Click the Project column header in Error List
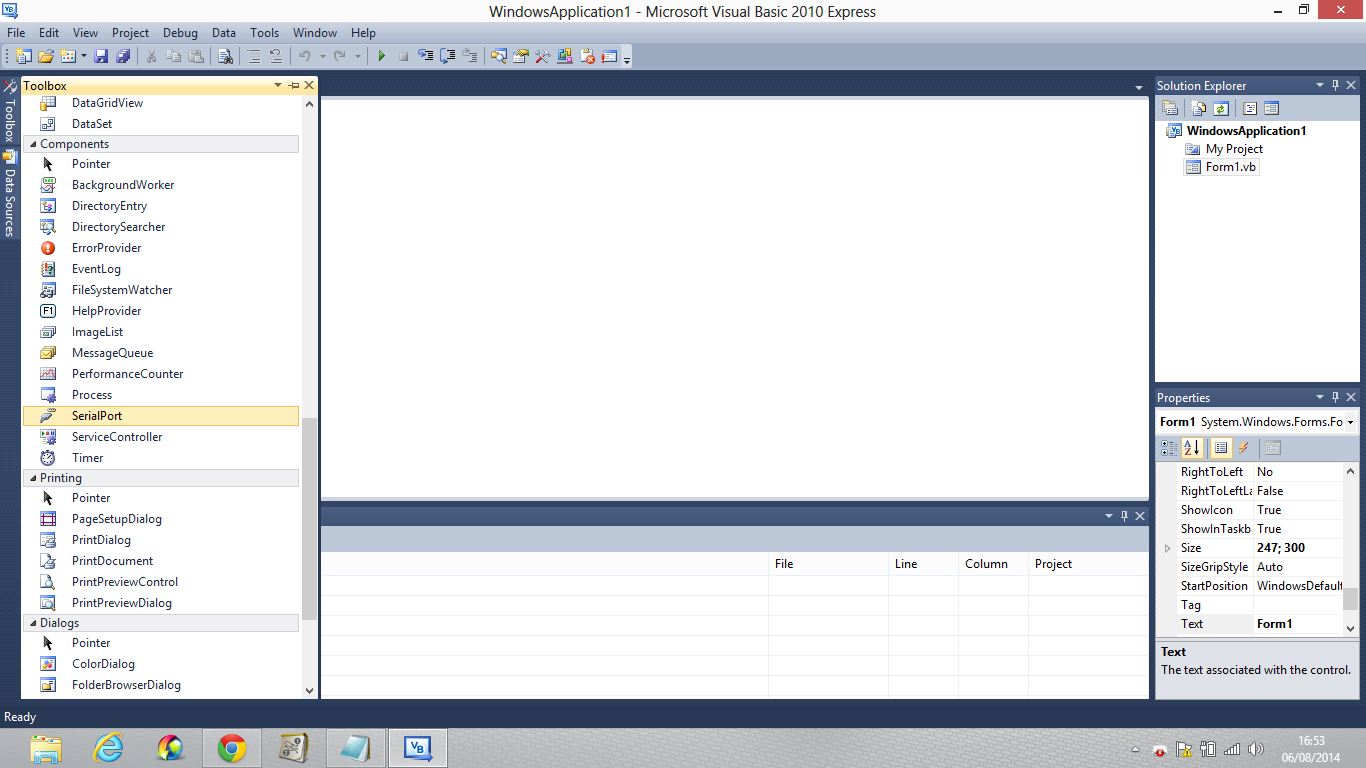This screenshot has width=1366, height=768. (x=1088, y=564)
